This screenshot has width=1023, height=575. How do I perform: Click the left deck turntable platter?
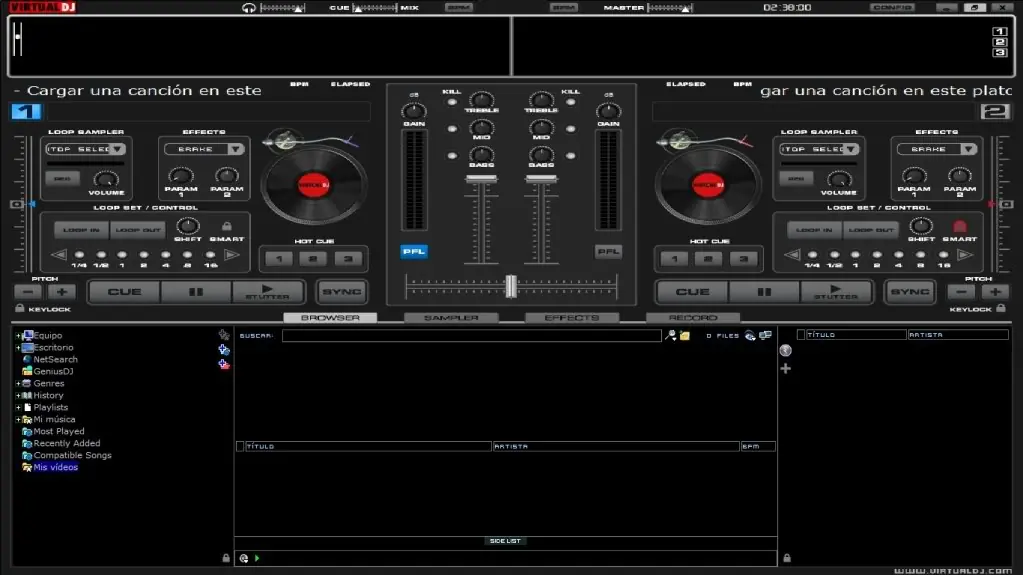(x=314, y=185)
